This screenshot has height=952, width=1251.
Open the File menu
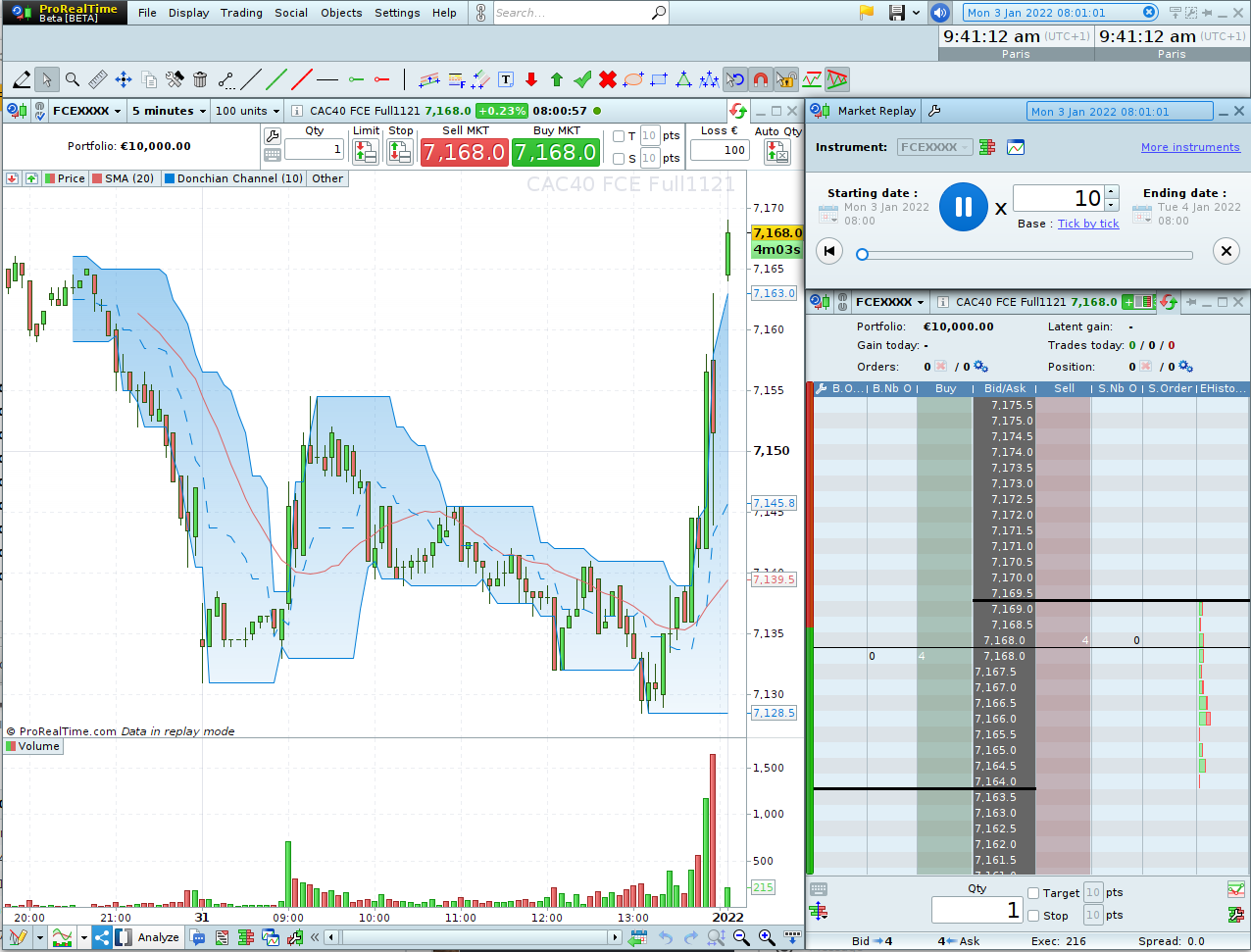tap(147, 13)
